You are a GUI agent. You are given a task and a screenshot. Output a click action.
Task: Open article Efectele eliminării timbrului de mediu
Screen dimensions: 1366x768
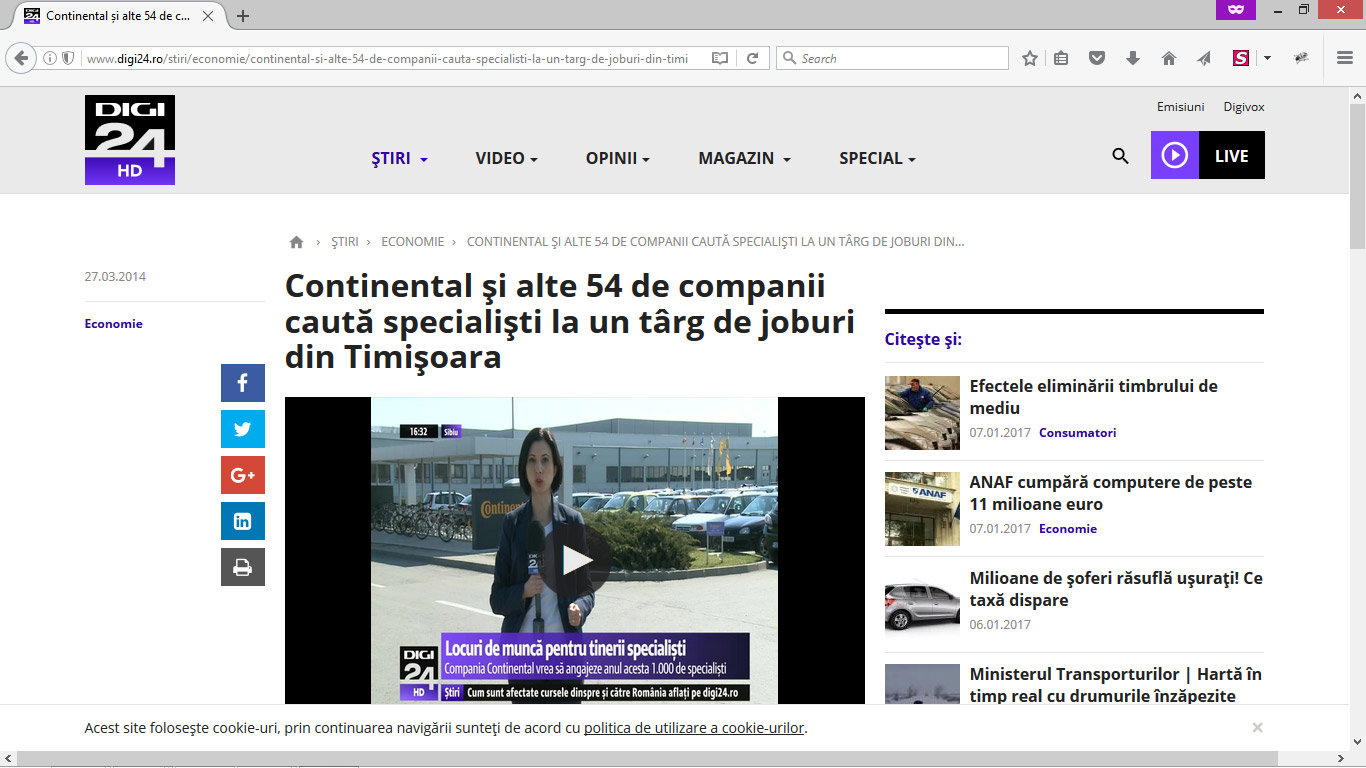coord(1094,397)
